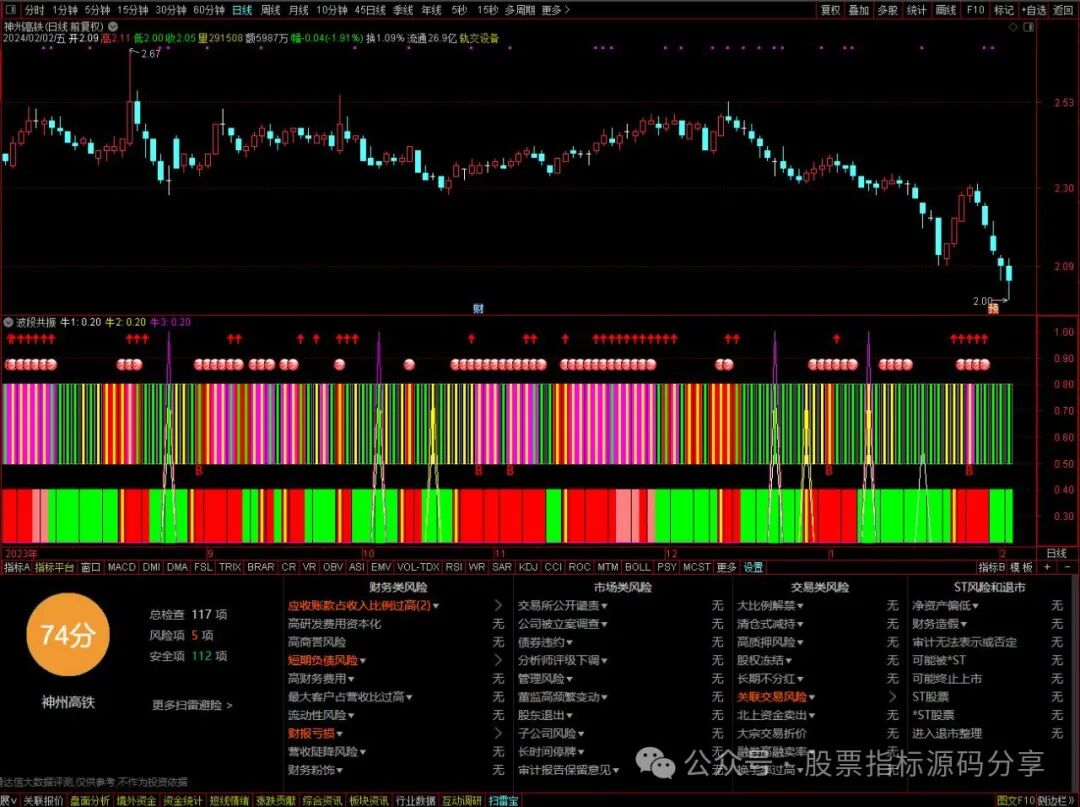Viewport: 1080px width, 807px height.
Task: Click the 预 marker near the 2.00 low
Action: click(x=993, y=309)
